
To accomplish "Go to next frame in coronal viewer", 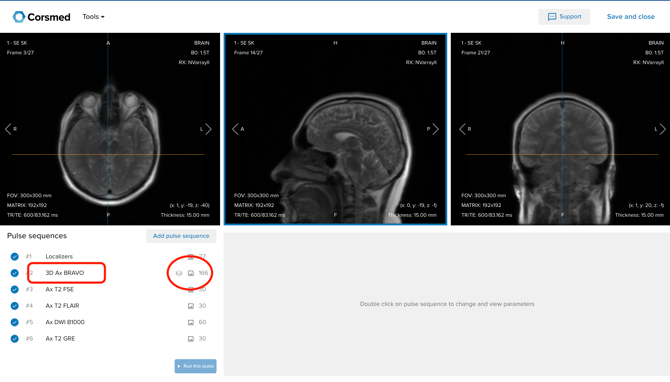I will (x=662, y=129).
